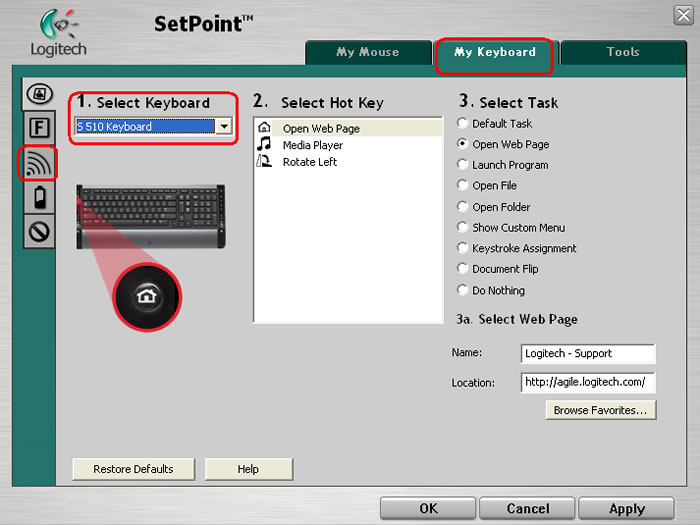
Task: Open the battery status sidebar icon
Action: [x=39, y=197]
